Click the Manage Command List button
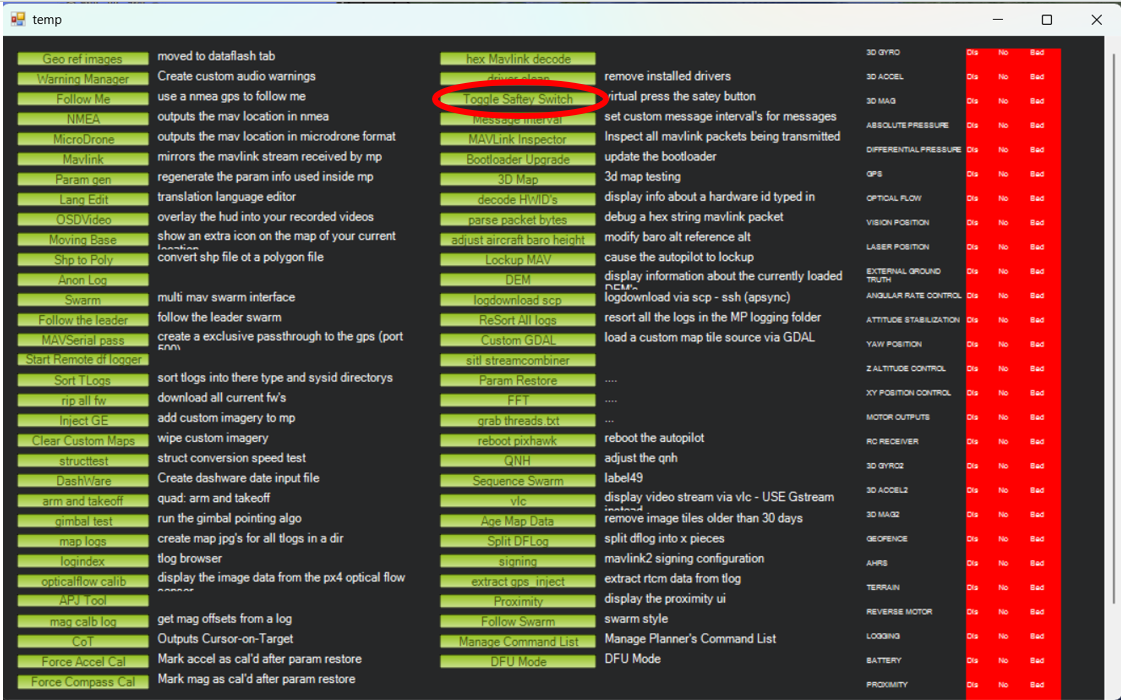Image resolution: width=1121 pixels, height=700 pixels. point(518,642)
